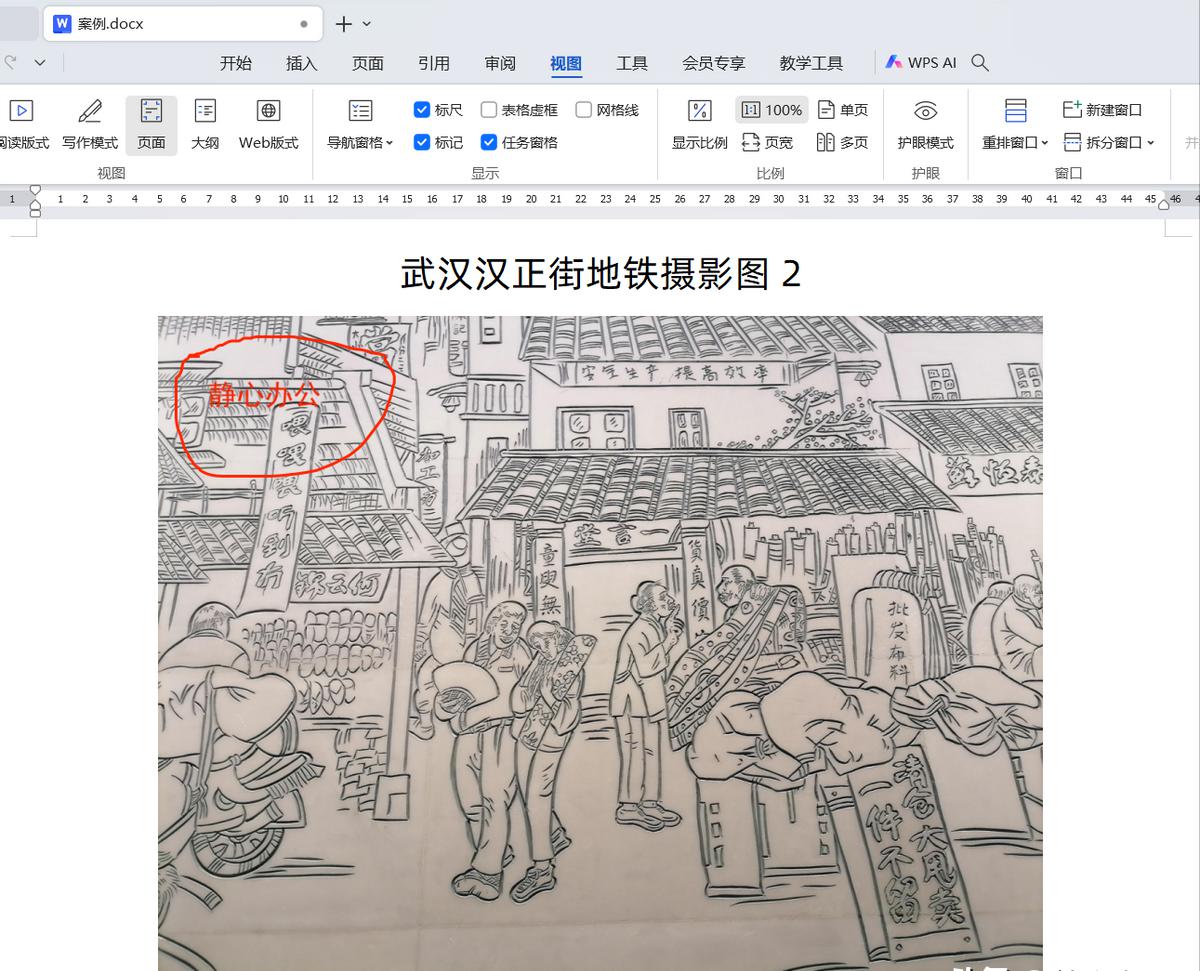Viewport: 1200px width, 971px height.
Task: Open the 开始 Home ribbon tab
Action: click(236, 63)
